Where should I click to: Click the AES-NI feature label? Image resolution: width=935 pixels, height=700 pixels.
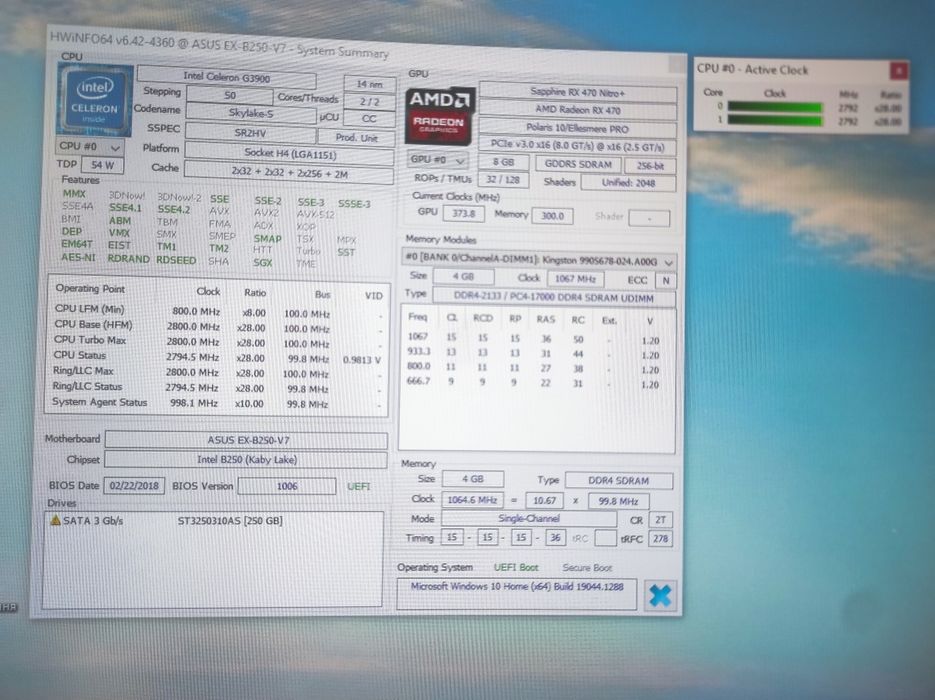[78, 258]
